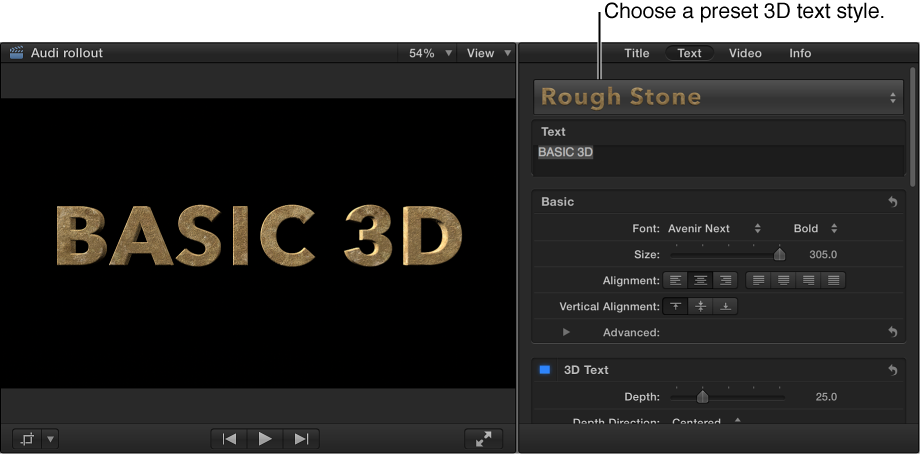
Task: Go to previous edit point
Action: tap(229, 439)
